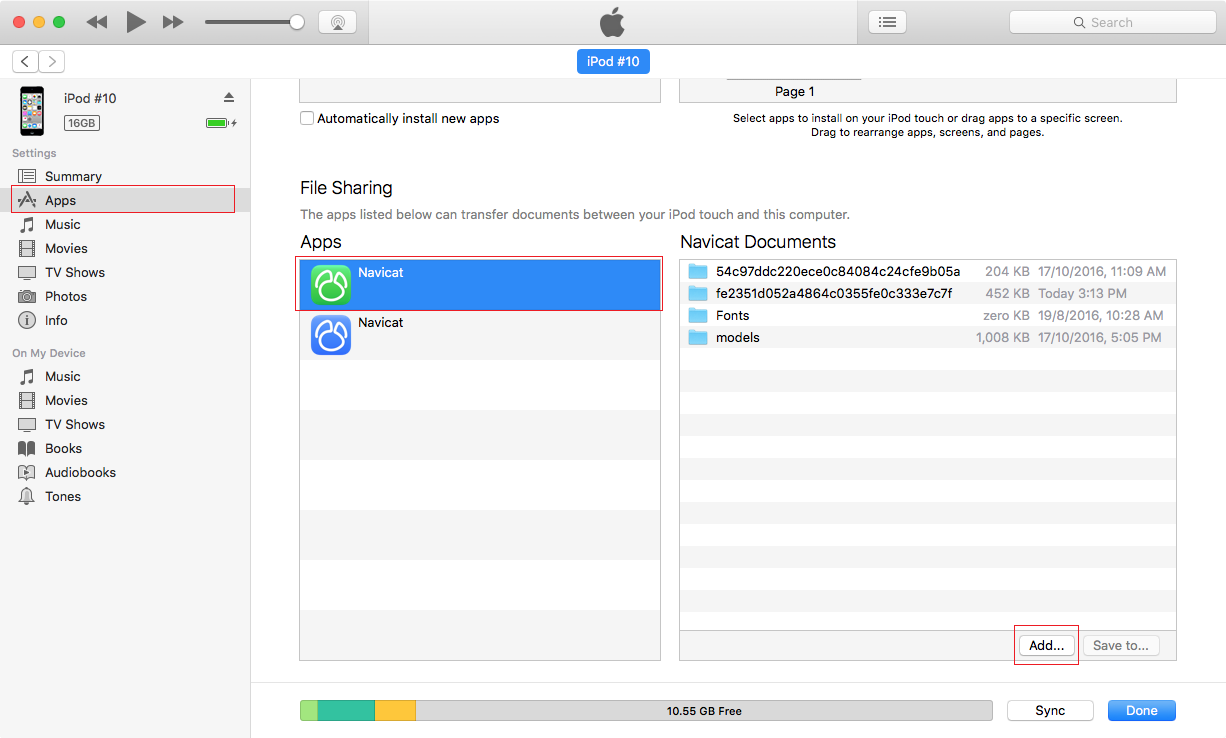Image resolution: width=1226 pixels, height=738 pixels.
Task: Enable Automatically install new apps checkbox
Action: pyautogui.click(x=307, y=118)
